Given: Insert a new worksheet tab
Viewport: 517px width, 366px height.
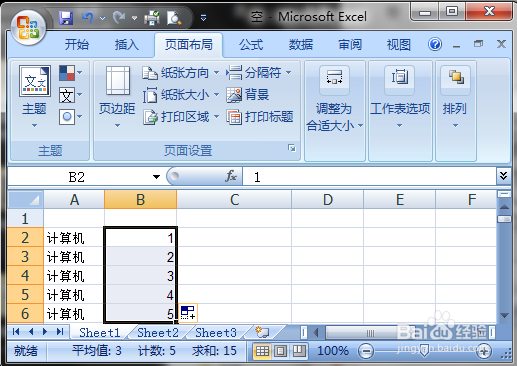Looking at the screenshot, I should (x=262, y=332).
